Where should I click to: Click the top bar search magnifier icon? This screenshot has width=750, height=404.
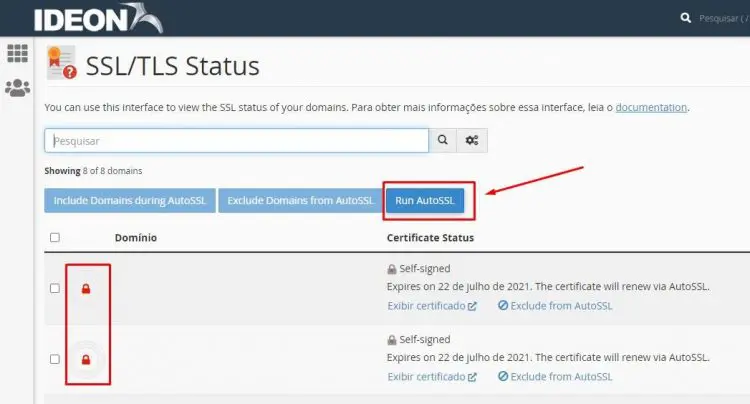click(x=685, y=18)
